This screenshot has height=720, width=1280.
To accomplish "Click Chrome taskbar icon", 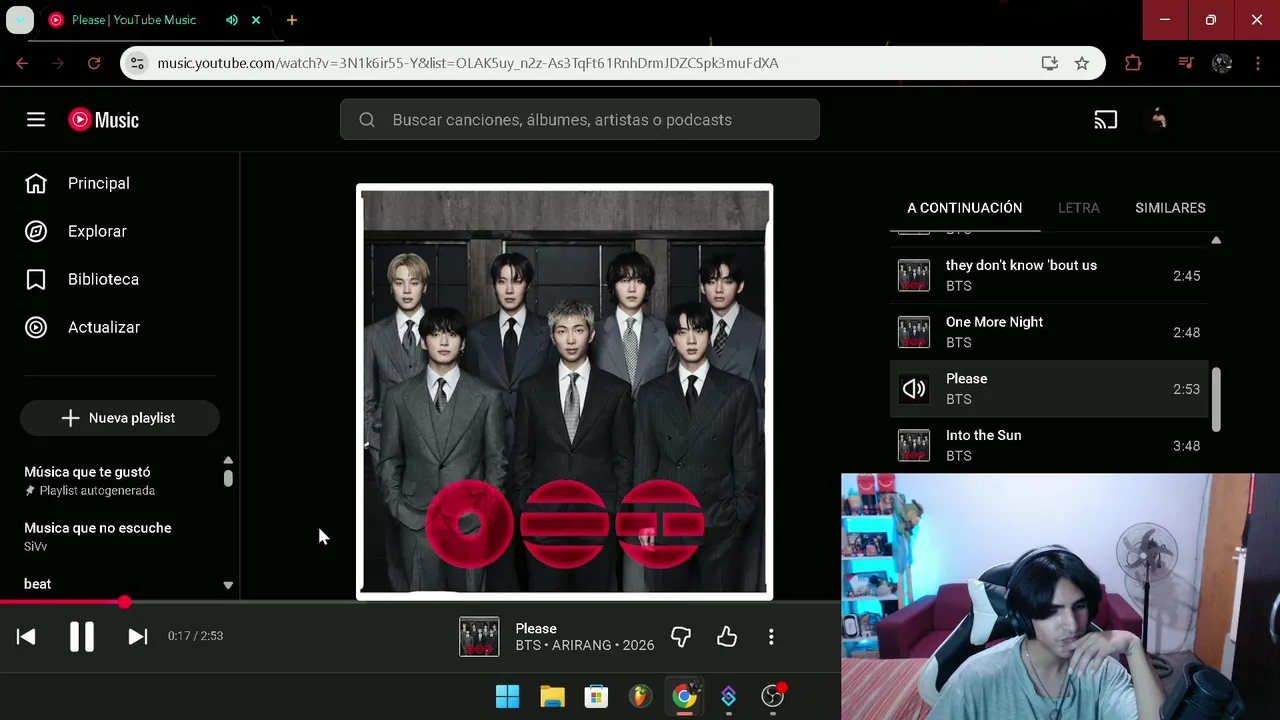I will click(684, 696).
